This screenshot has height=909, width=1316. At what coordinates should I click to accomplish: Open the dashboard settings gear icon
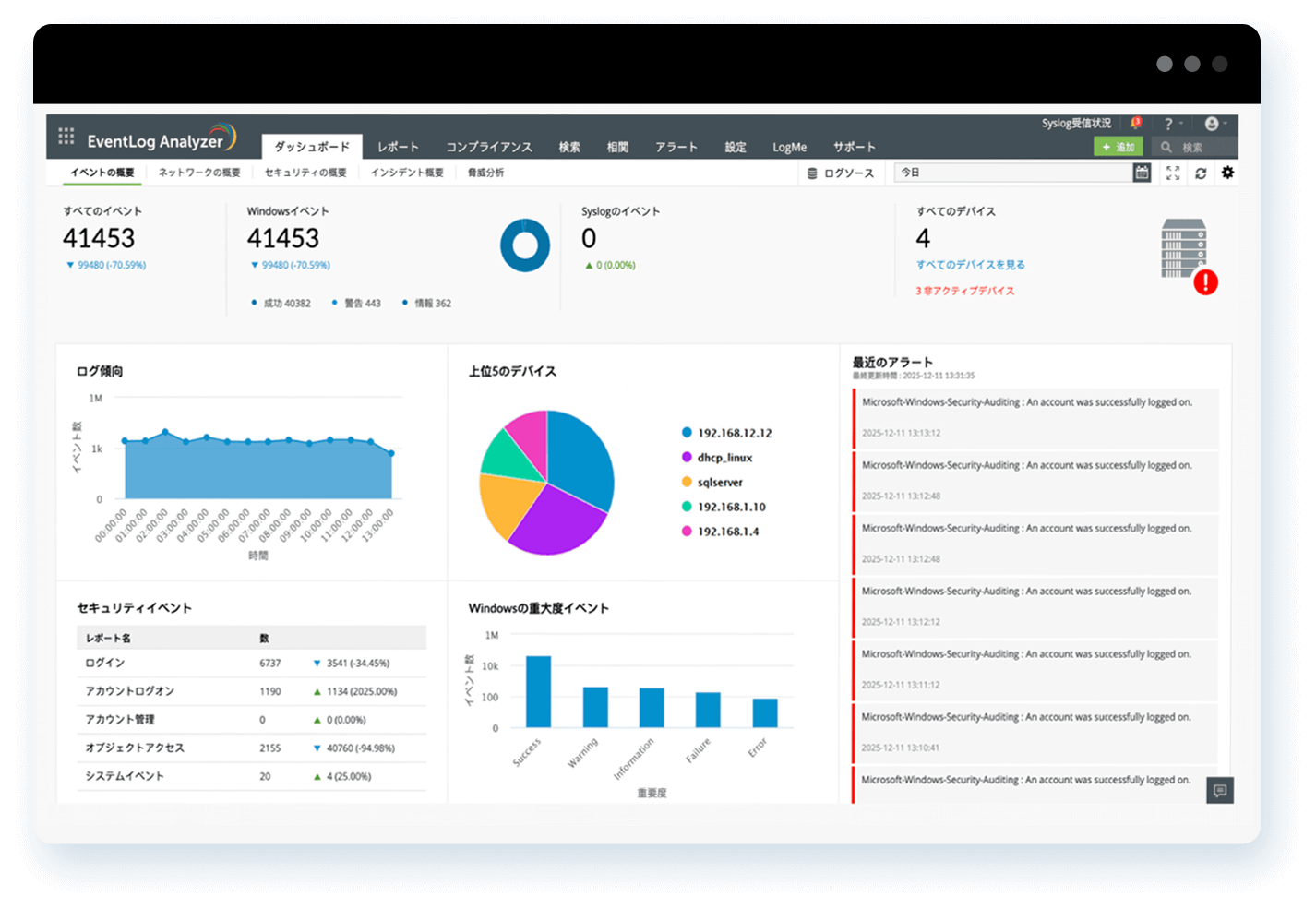click(1227, 173)
